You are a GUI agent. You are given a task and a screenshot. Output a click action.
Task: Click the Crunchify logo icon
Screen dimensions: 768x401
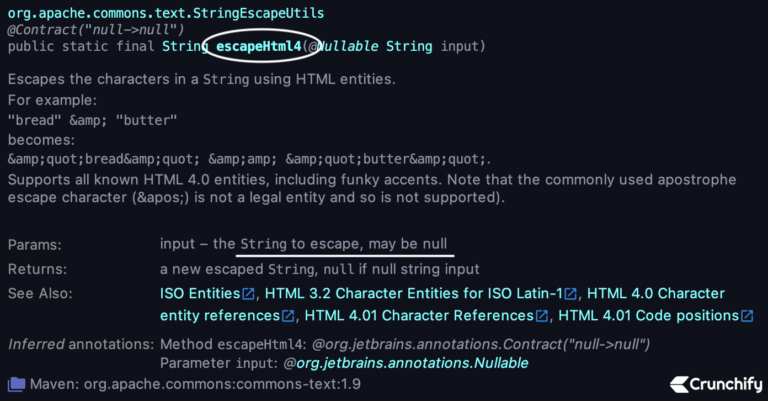click(x=679, y=384)
